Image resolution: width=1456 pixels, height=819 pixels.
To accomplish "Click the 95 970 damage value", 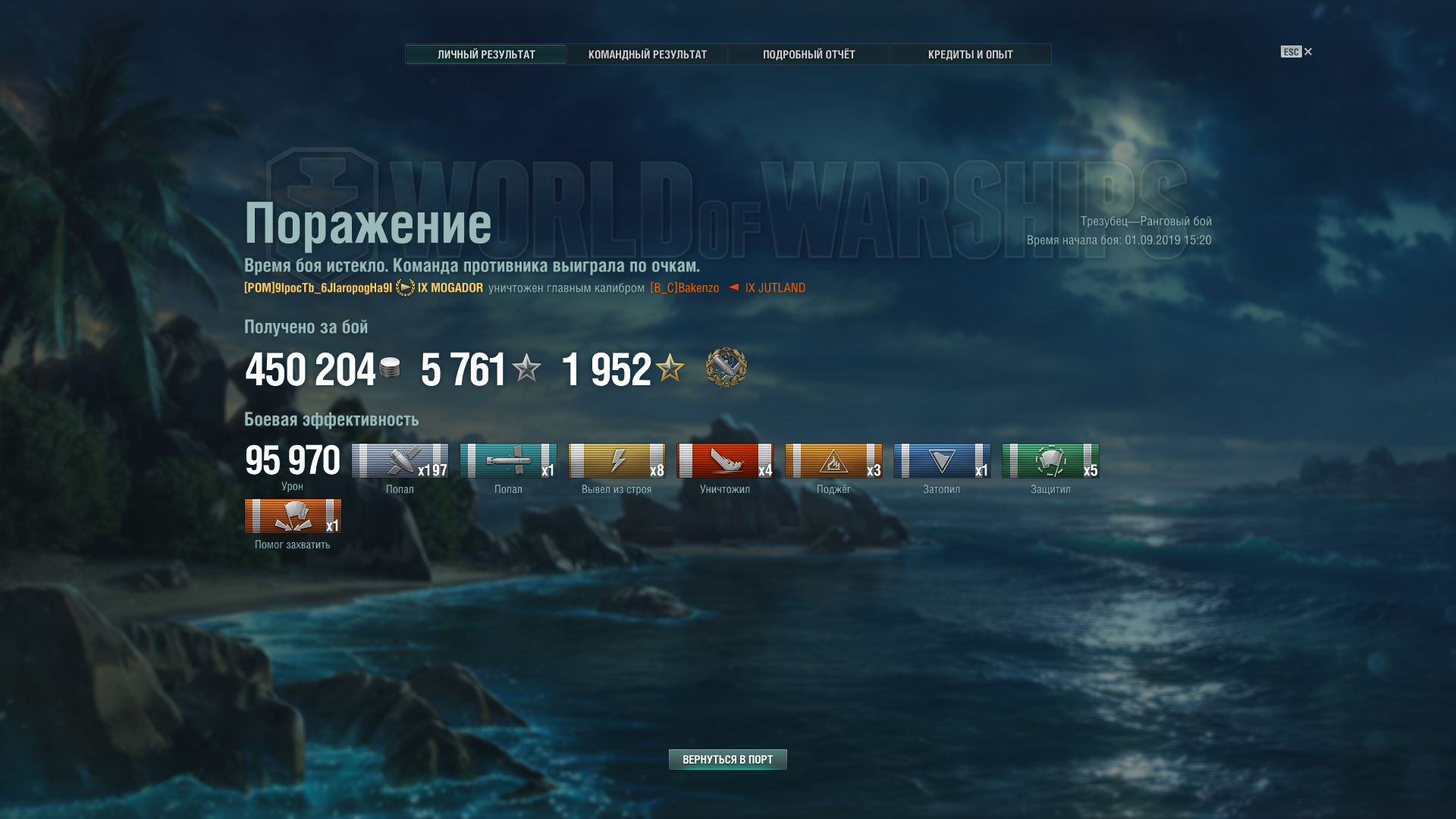I will (x=293, y=460).
